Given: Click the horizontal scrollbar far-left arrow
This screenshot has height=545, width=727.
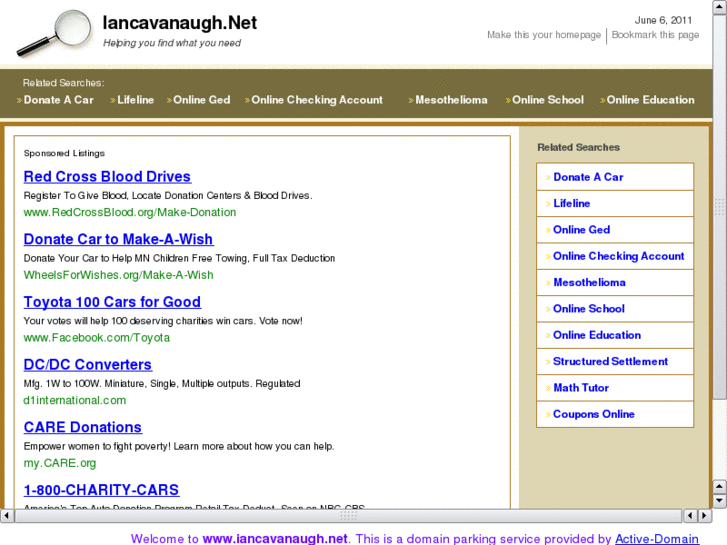Looking at the screenshot, I should pyautogui.click(x=6, y=515).
